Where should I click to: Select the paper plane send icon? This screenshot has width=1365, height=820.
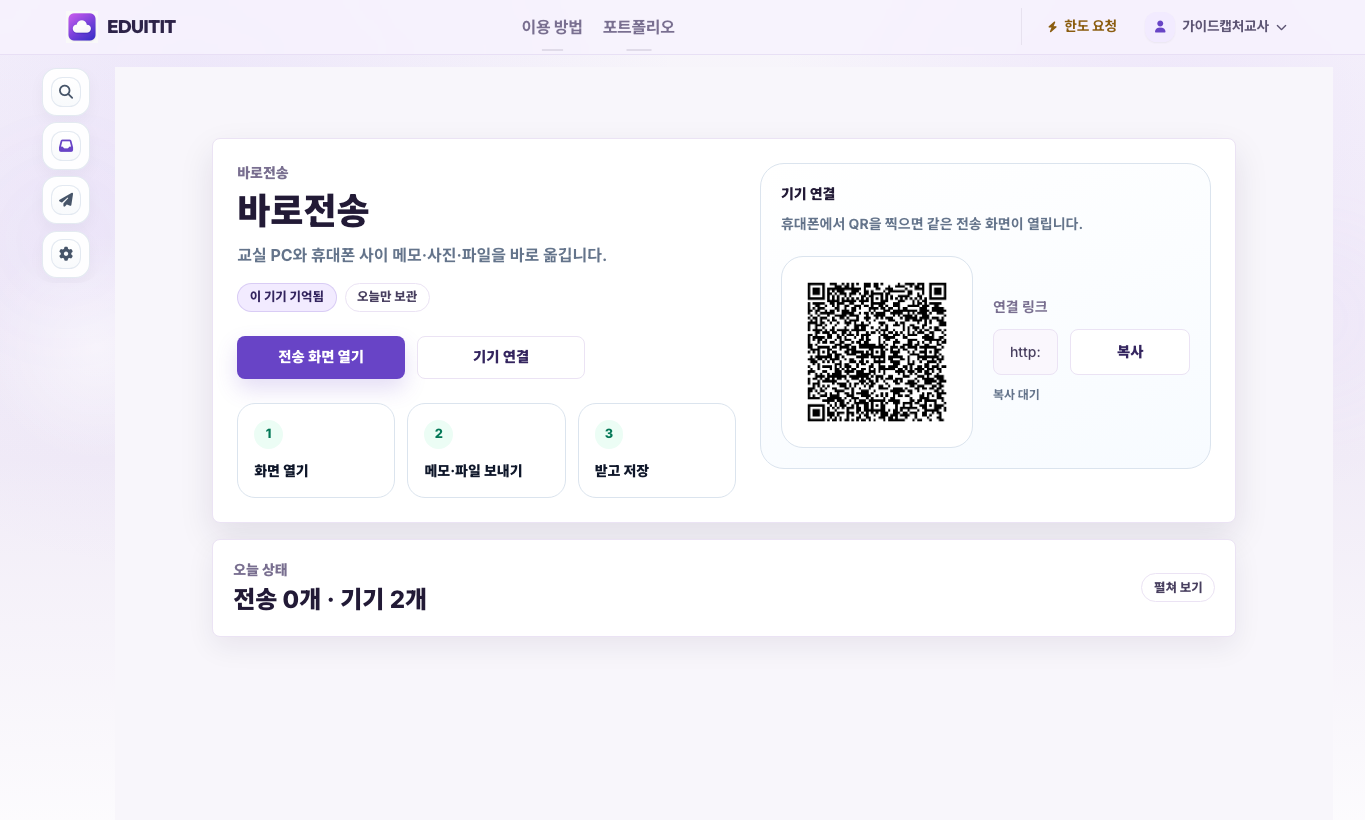click(x=66, y=200)
